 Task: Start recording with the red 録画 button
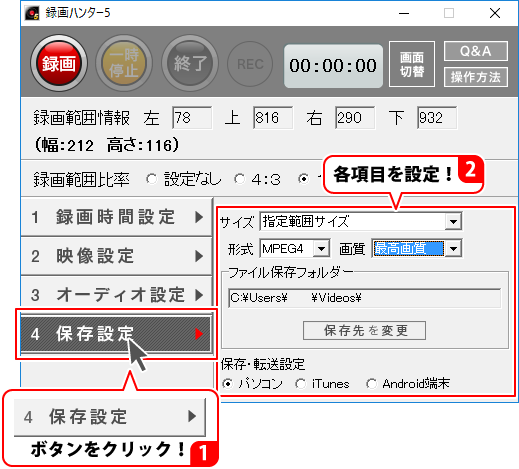click(x=59, y=63)
